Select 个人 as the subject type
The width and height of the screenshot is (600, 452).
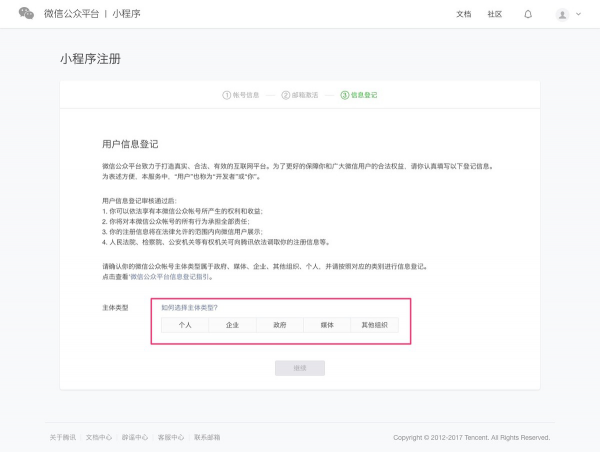(185, 325)
